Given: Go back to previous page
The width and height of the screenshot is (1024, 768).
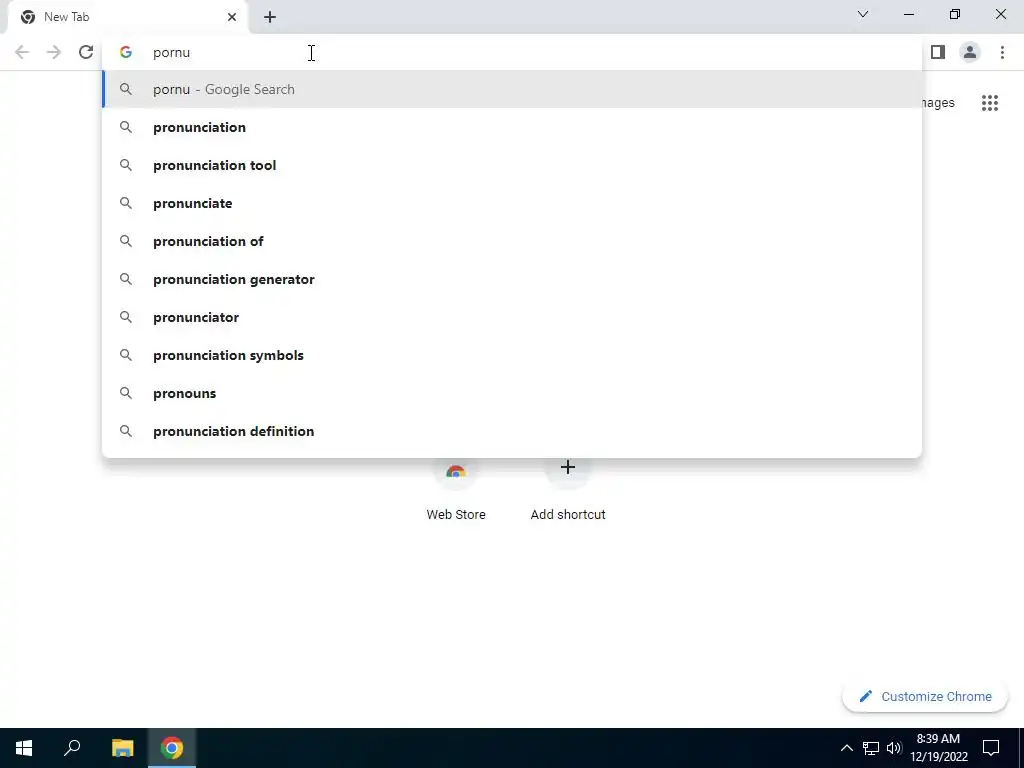Looking at the screenshot, I should (22, 52).
